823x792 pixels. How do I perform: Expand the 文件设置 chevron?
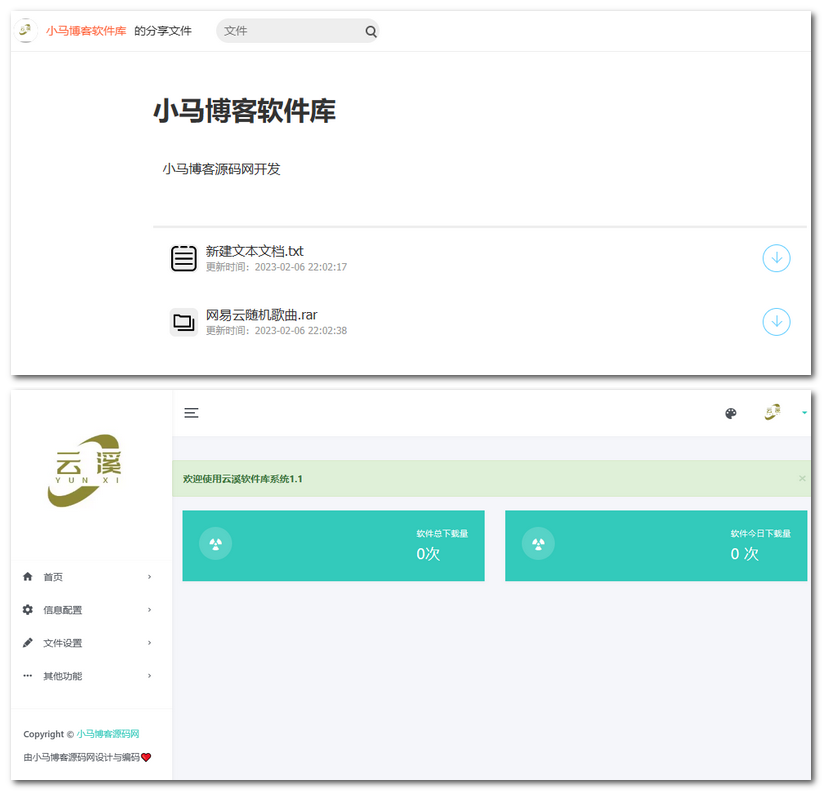[x=150, y=643]
